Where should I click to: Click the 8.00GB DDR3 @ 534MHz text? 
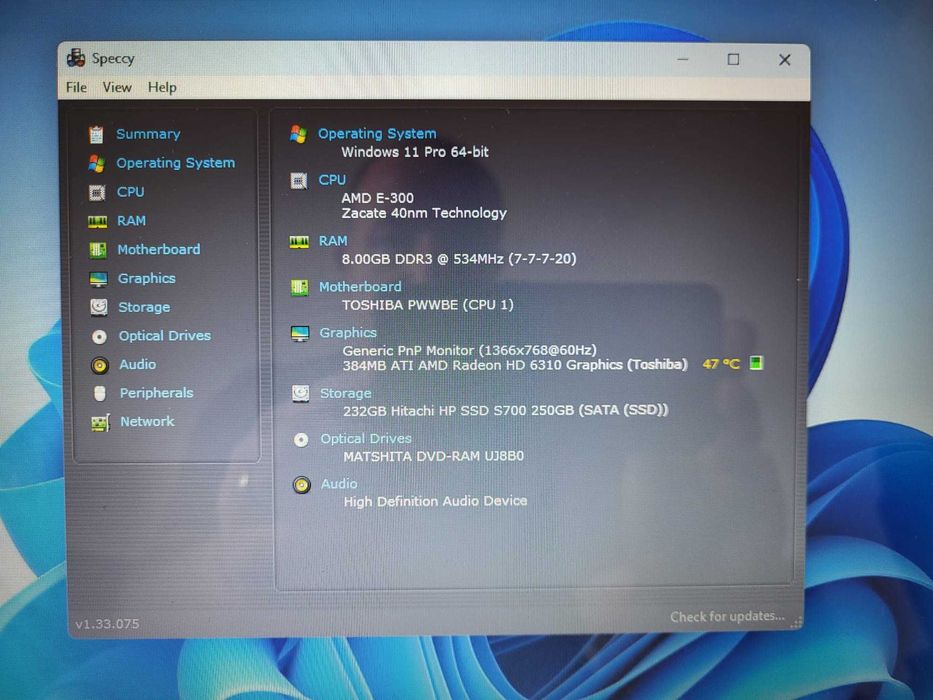pos(459,259)
